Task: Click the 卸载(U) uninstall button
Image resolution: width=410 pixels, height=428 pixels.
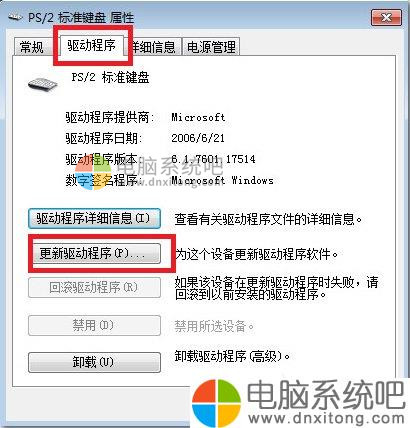Action: coord(94,362)
